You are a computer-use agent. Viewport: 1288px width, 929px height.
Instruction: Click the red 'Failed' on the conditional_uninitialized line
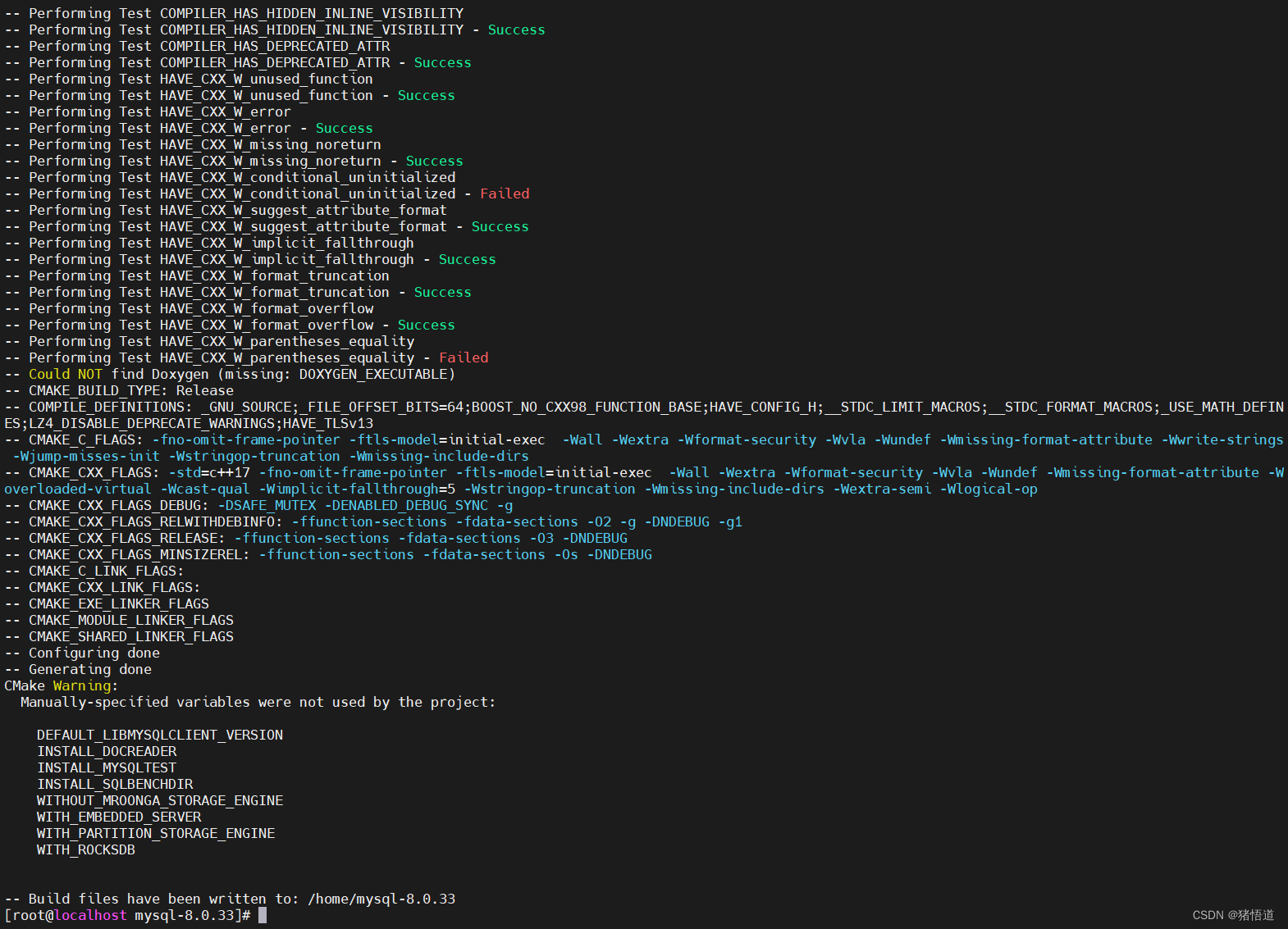505,194
